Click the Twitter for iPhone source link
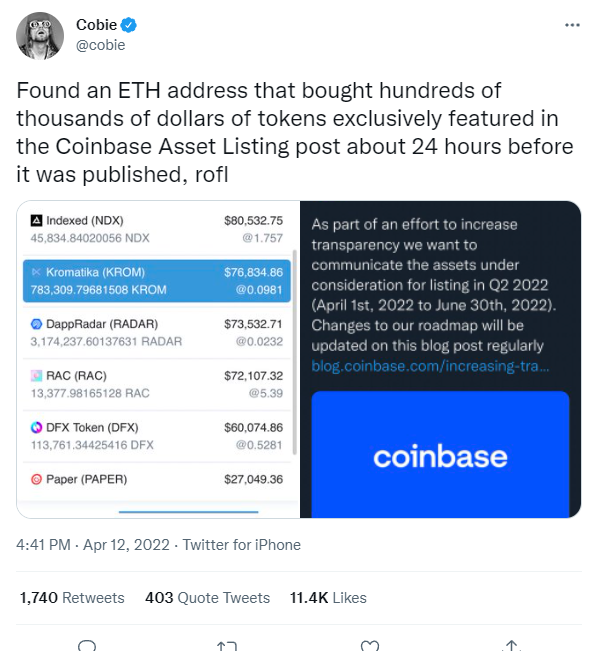The width and height of the screenshot is (593, 651). point(242,545)
